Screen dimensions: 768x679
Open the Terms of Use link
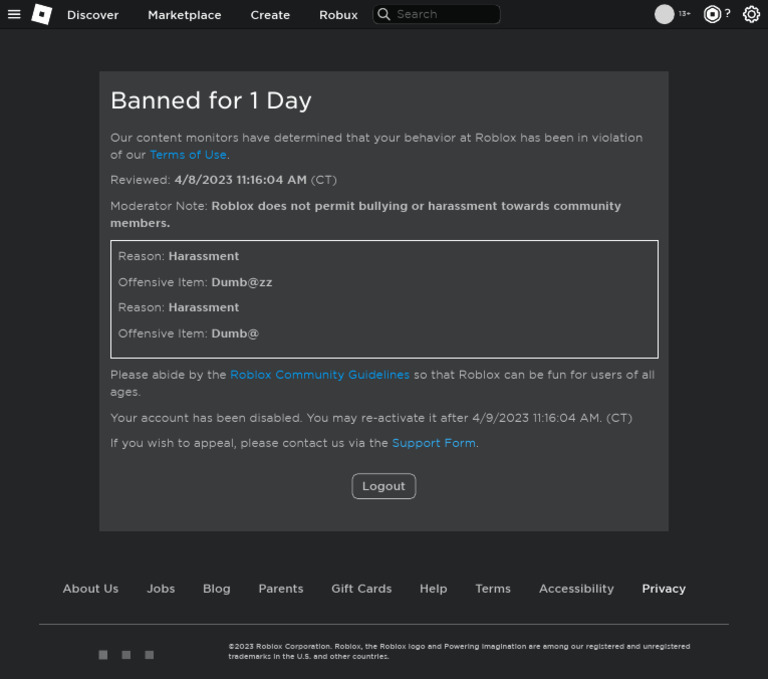pos(188,155)
